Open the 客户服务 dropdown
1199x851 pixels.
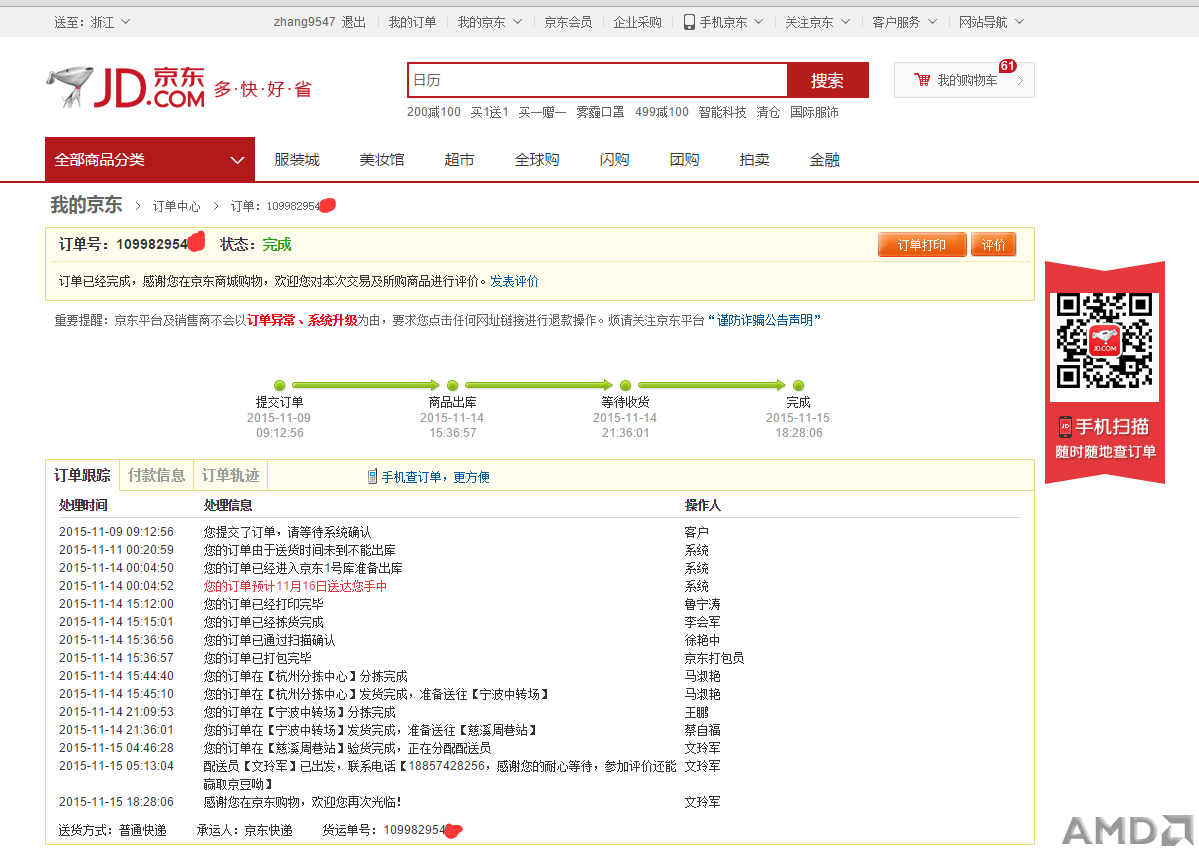coord(904,22)
